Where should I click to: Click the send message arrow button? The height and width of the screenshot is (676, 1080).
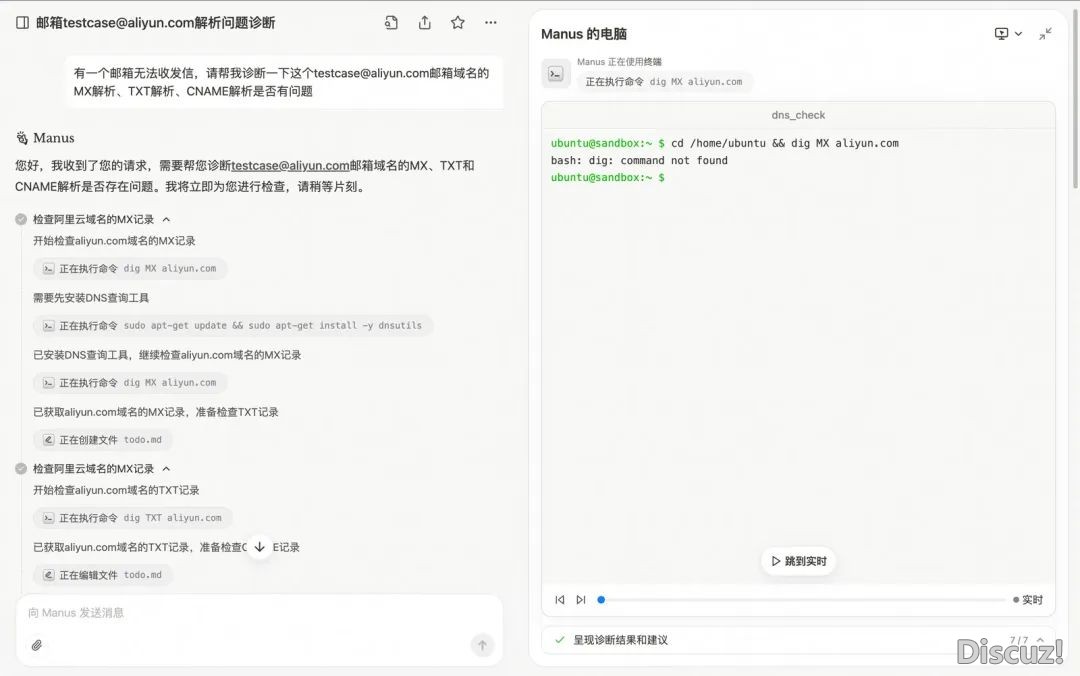[482, 645]
